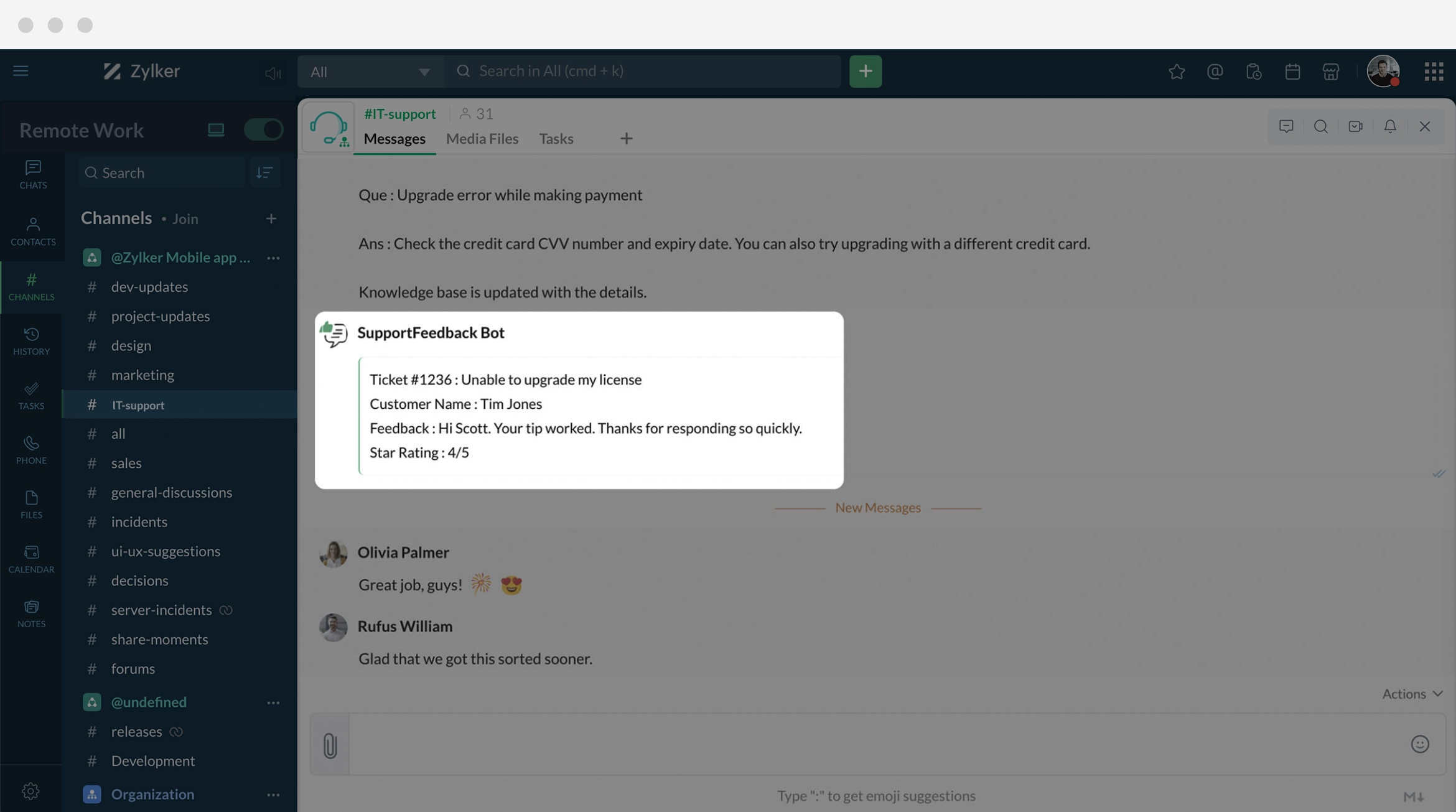Image resolution: width=1456 pixels, height=812 pixels.
Task: Open the emoji picker smiley icon
Action: point(1419,744)
